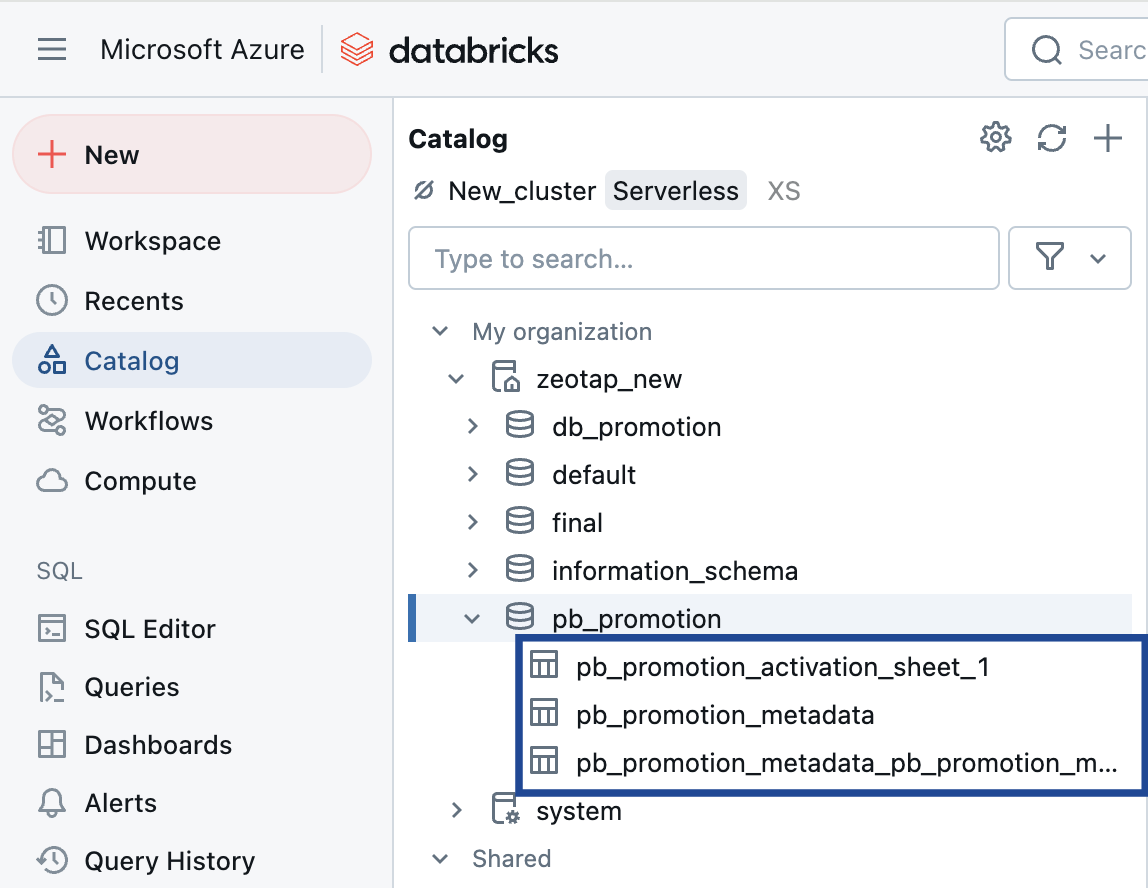Click the system catalog icon
This screenshot has width=1148, height=888.
[506, 810]
